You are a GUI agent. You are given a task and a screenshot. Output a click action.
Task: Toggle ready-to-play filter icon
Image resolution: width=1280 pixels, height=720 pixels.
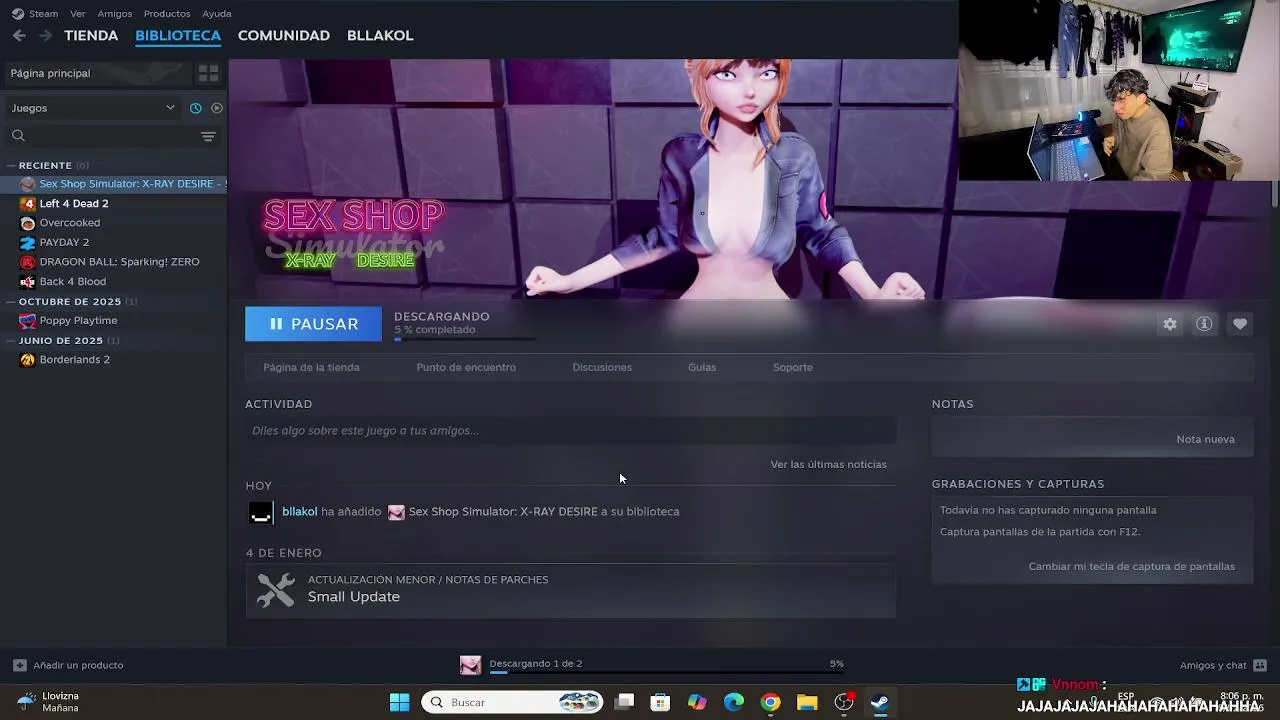click(x=217, y=108)
